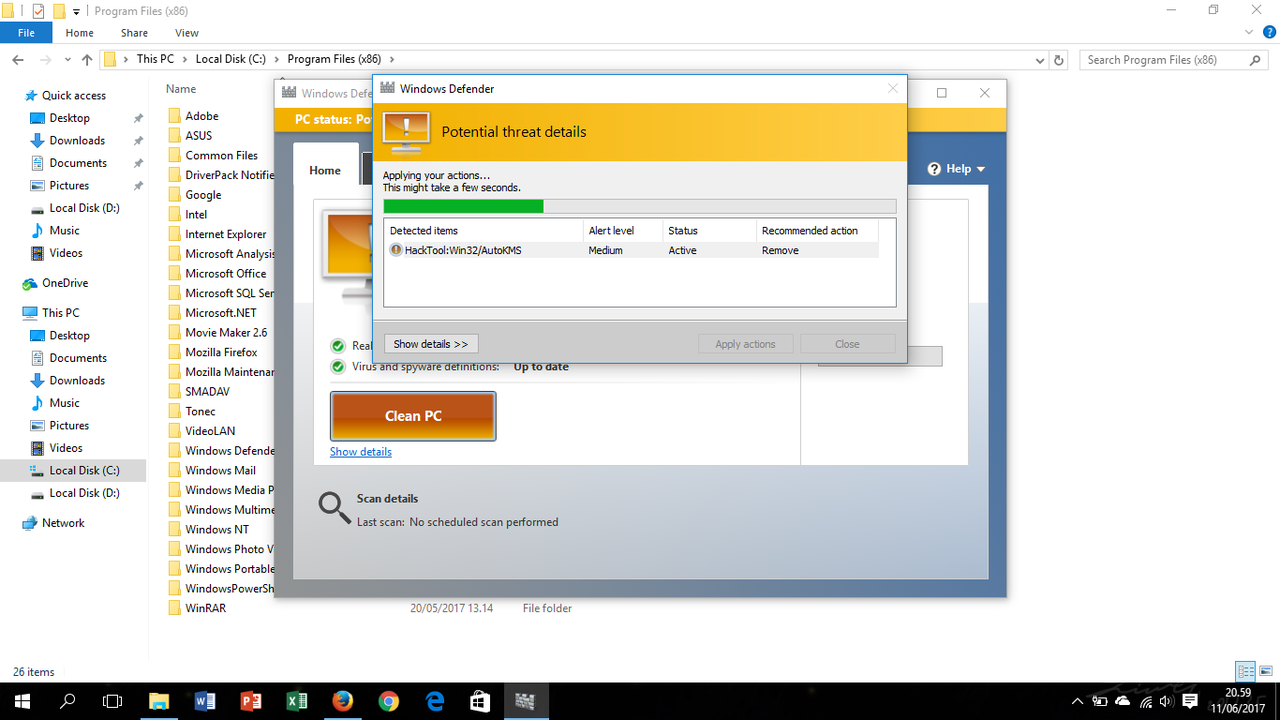Select the VideoLAN folder
The height and width of the screenshot is (720, 1280).
(210, 431)
